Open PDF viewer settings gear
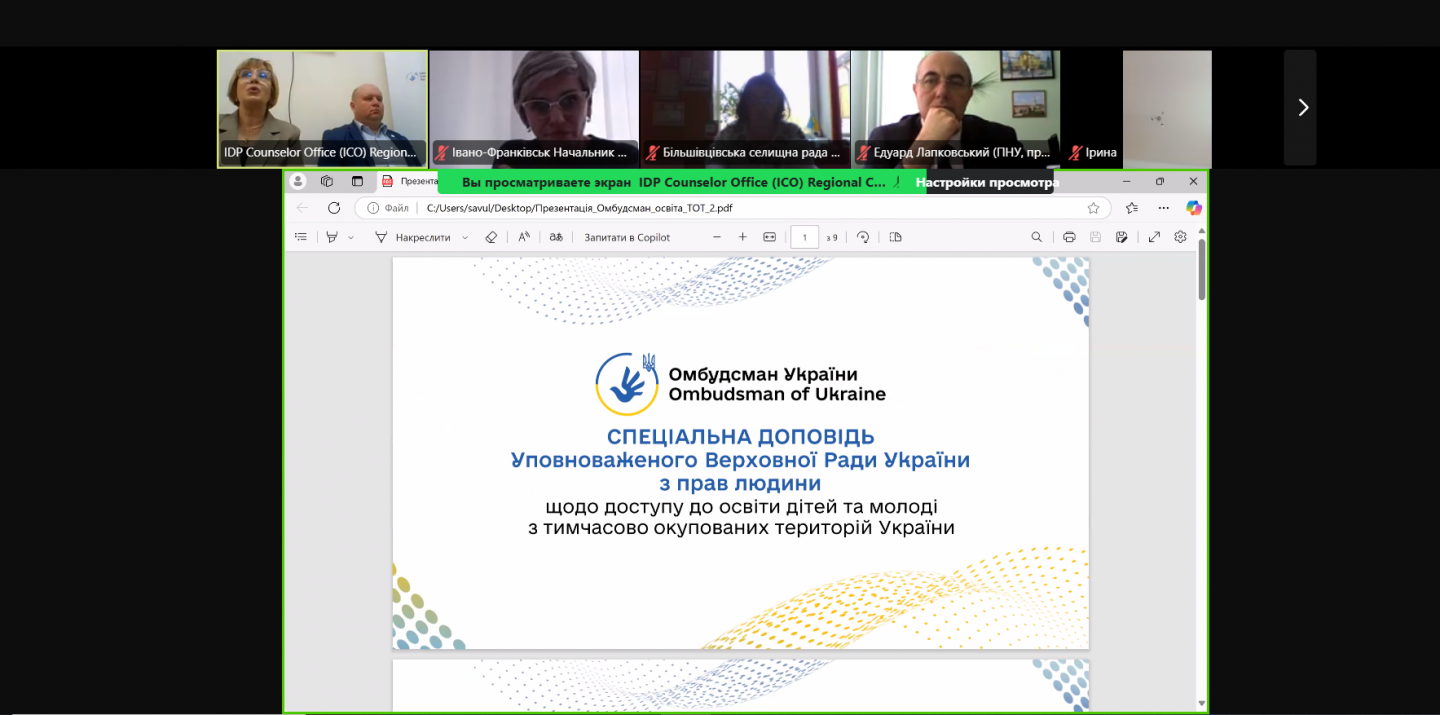The width and height of the screenshot is (1440, 715). 1180,237
